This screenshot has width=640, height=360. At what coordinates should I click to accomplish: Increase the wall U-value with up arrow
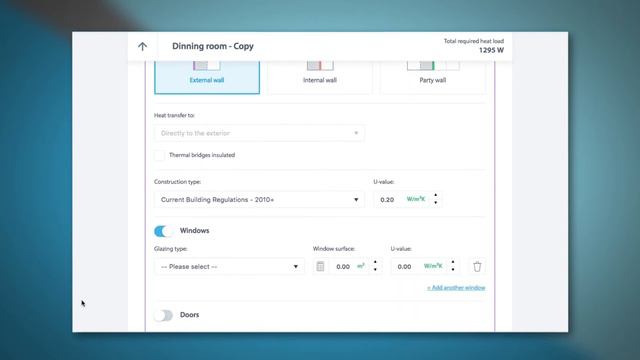click(436, 196)
